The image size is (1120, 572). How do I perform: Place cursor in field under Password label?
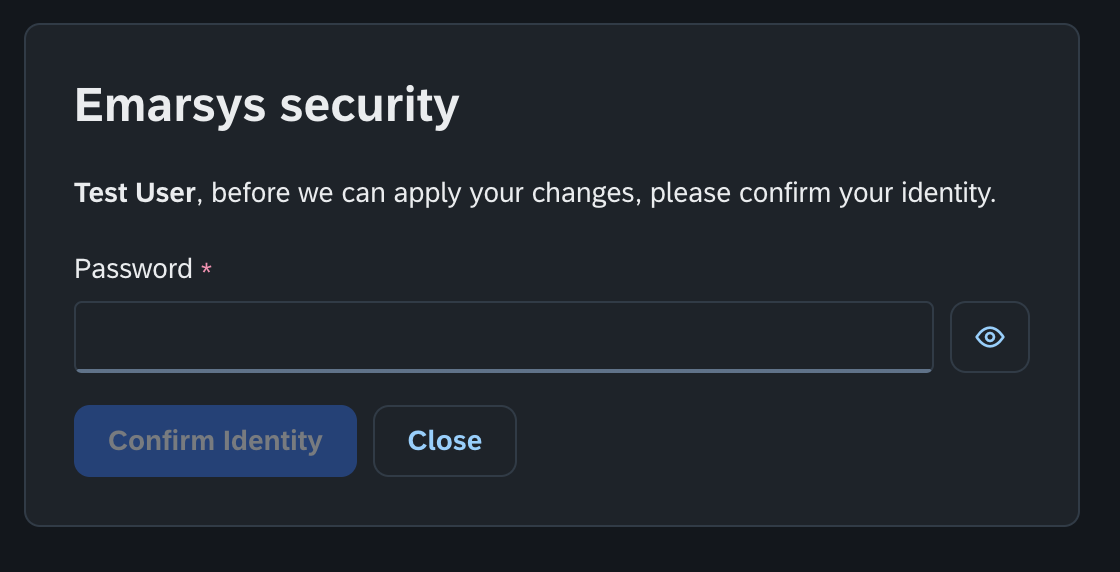click(x=504, y=337)
